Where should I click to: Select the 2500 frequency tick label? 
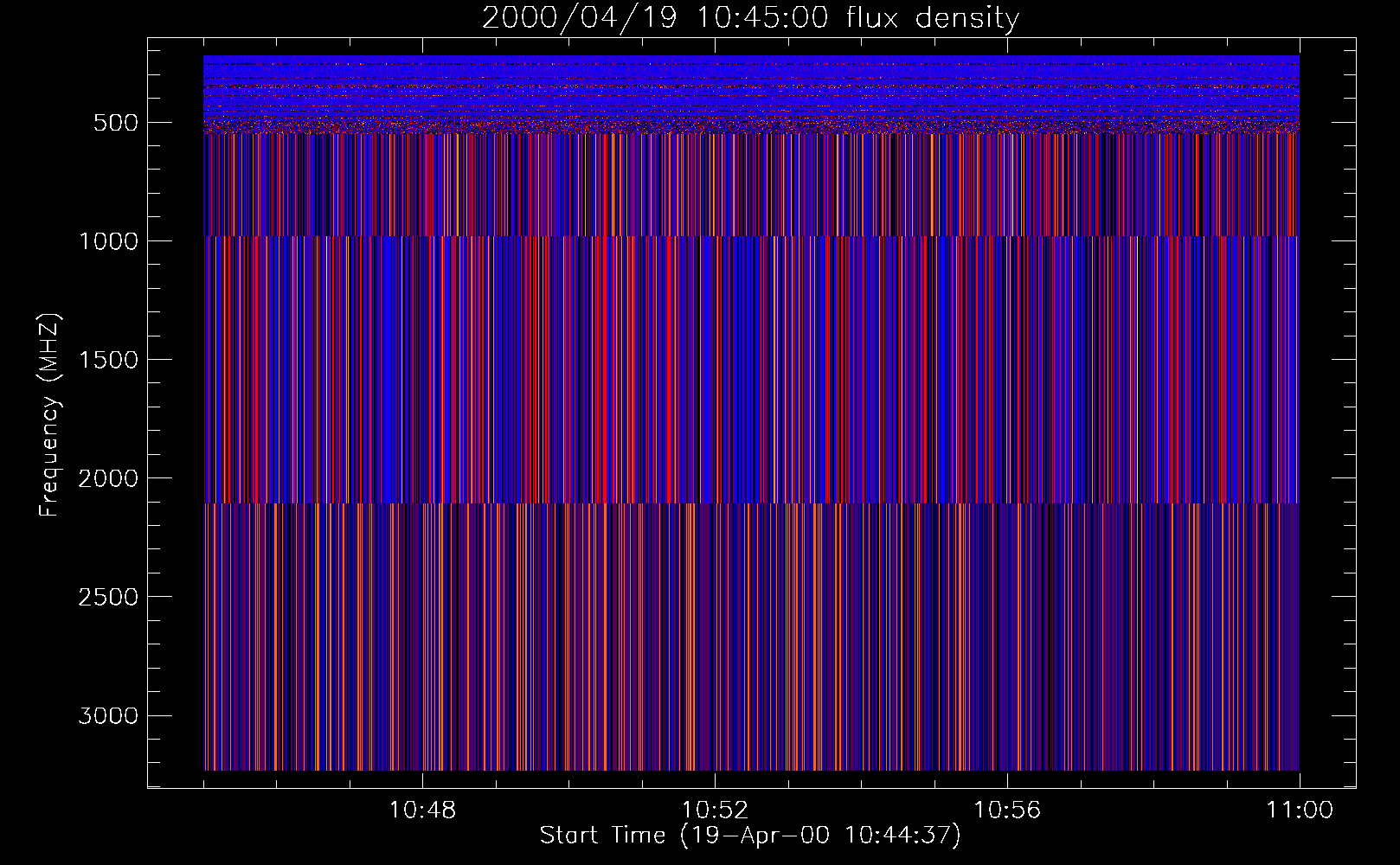tap(108, 597)
